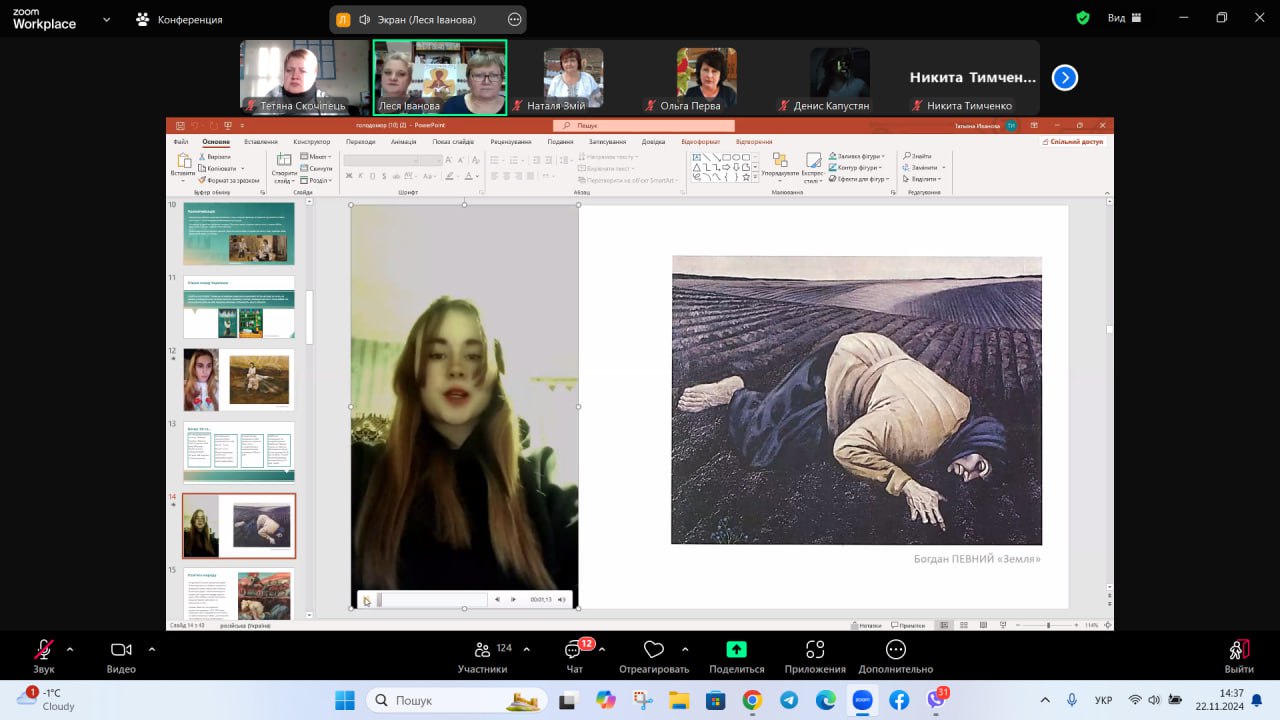Select slide 12 thumbnail

[239, 379]
